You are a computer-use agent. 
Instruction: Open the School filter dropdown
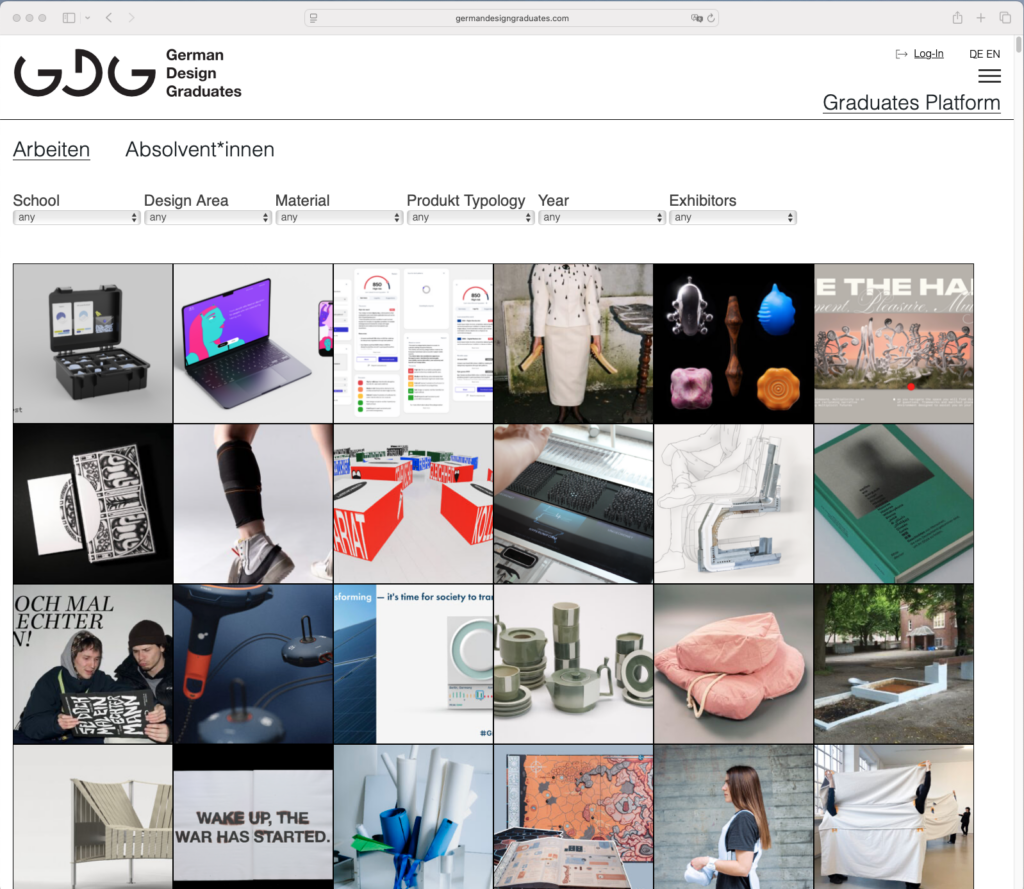pos(76,217)
